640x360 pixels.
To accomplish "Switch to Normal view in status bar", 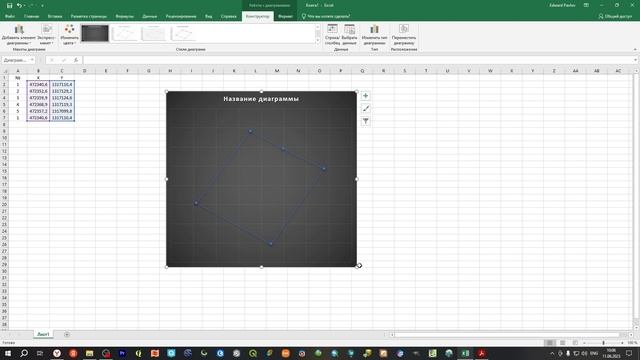I will [x=550, y=343].
